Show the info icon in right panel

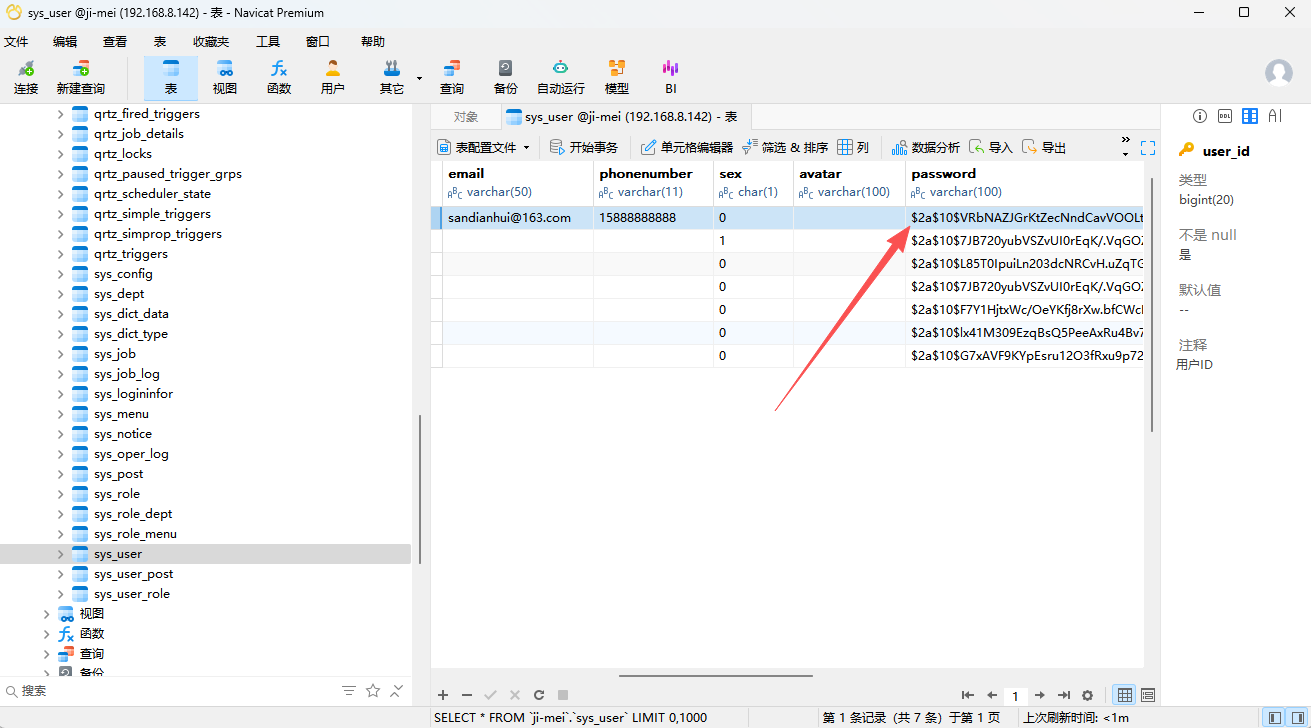(x=1200, y=116)
